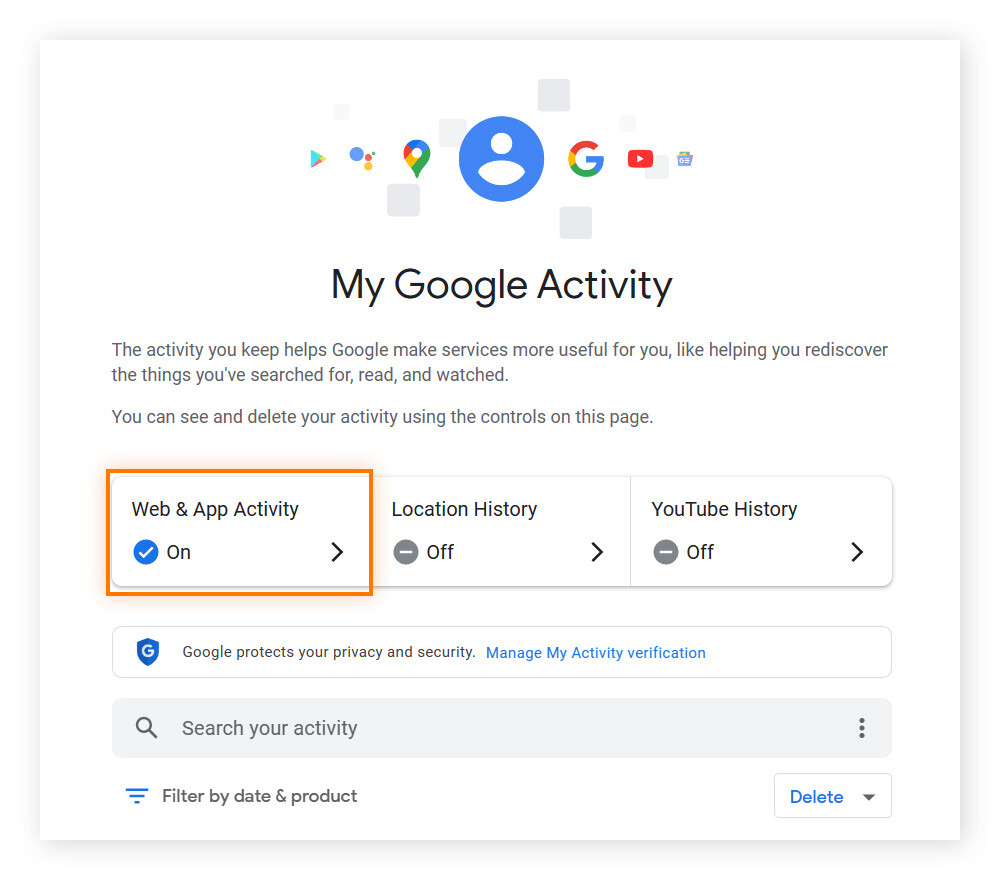
Task: Click the blue privacy shield icon
Action: [147, 652]
